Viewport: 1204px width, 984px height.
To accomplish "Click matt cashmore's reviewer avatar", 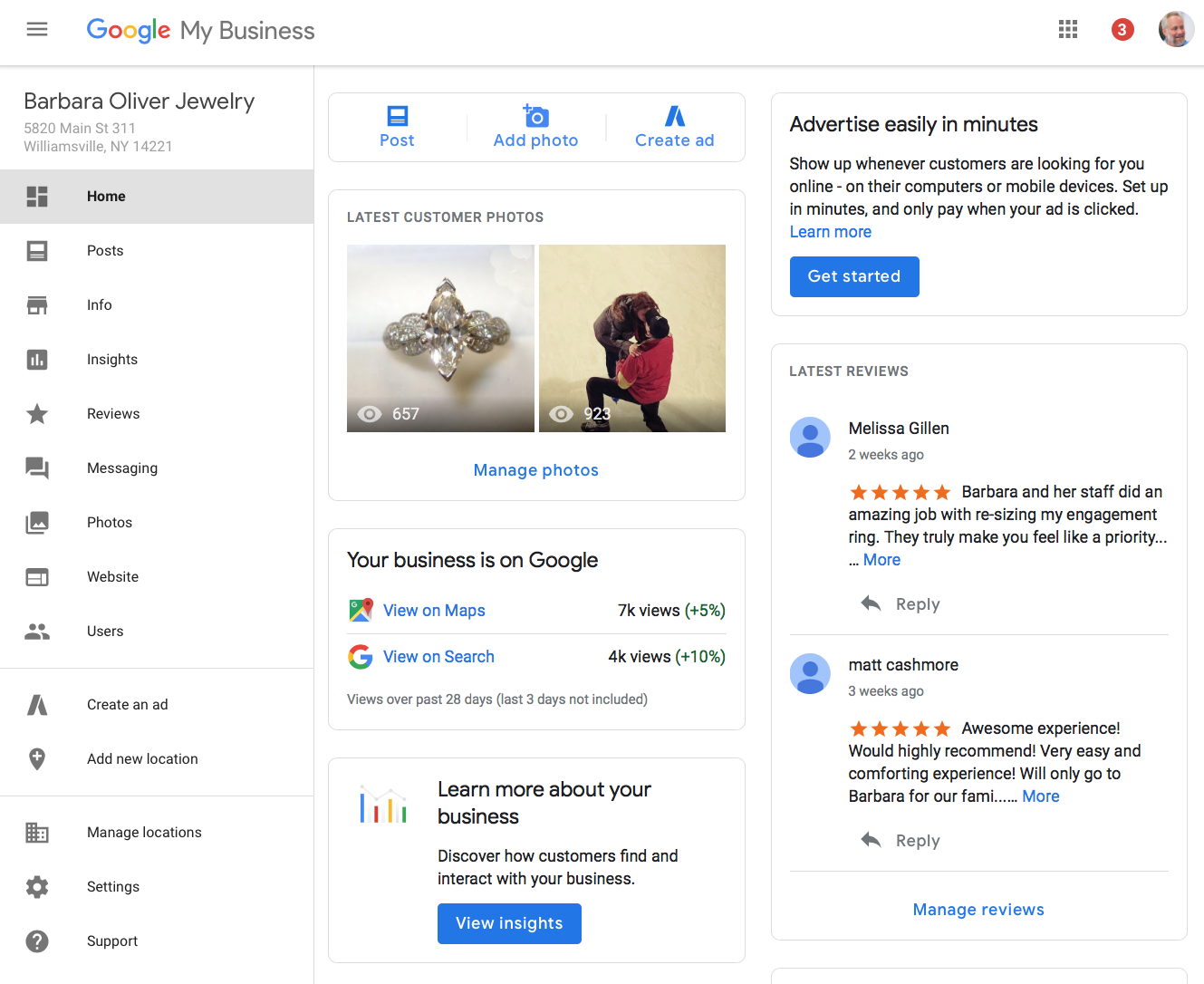I will tap(810, 674).
